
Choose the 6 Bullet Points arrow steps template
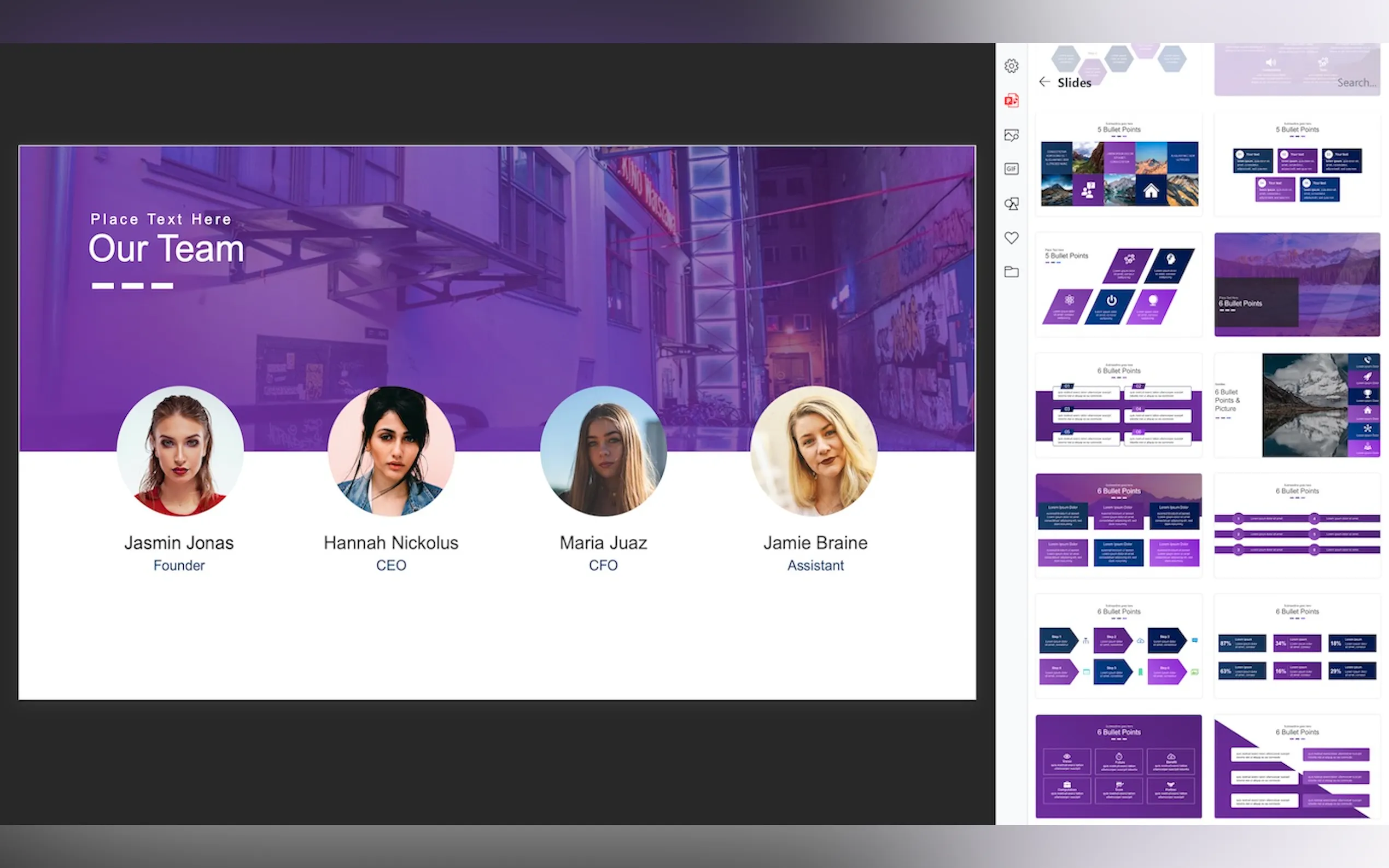click(x=1118, y=646)
